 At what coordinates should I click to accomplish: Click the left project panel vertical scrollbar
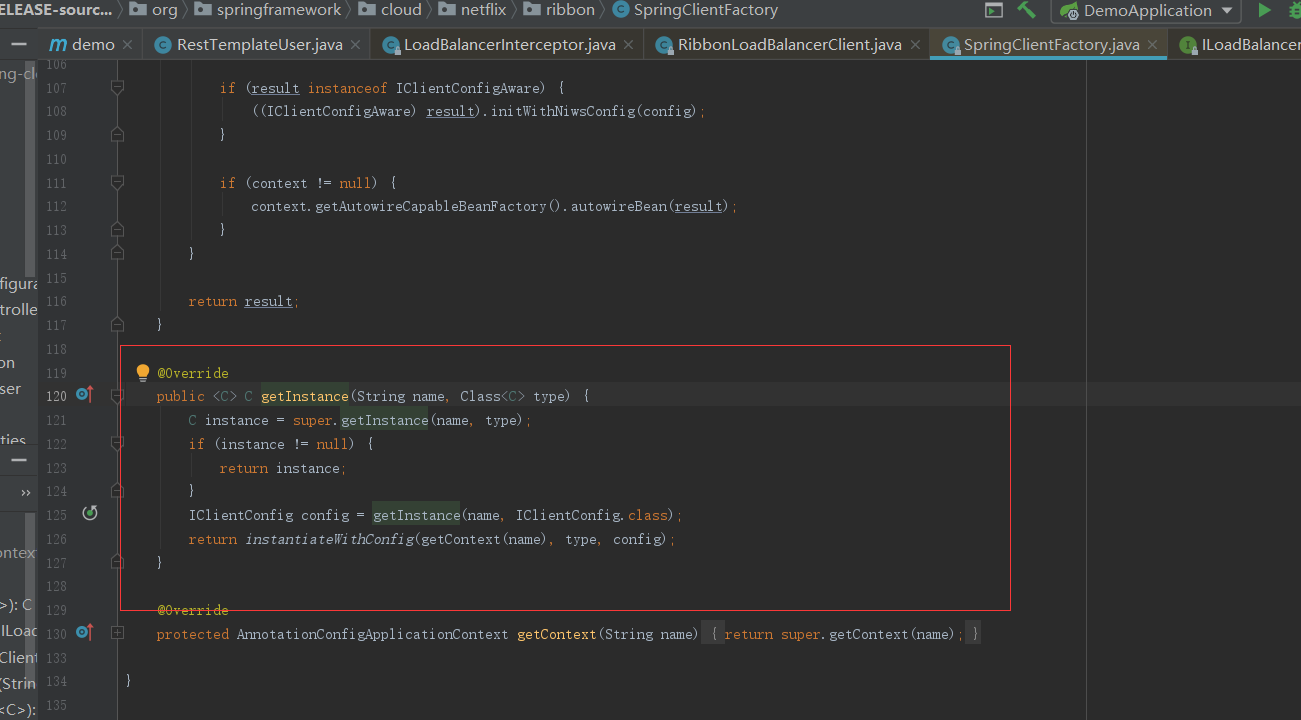30,170
